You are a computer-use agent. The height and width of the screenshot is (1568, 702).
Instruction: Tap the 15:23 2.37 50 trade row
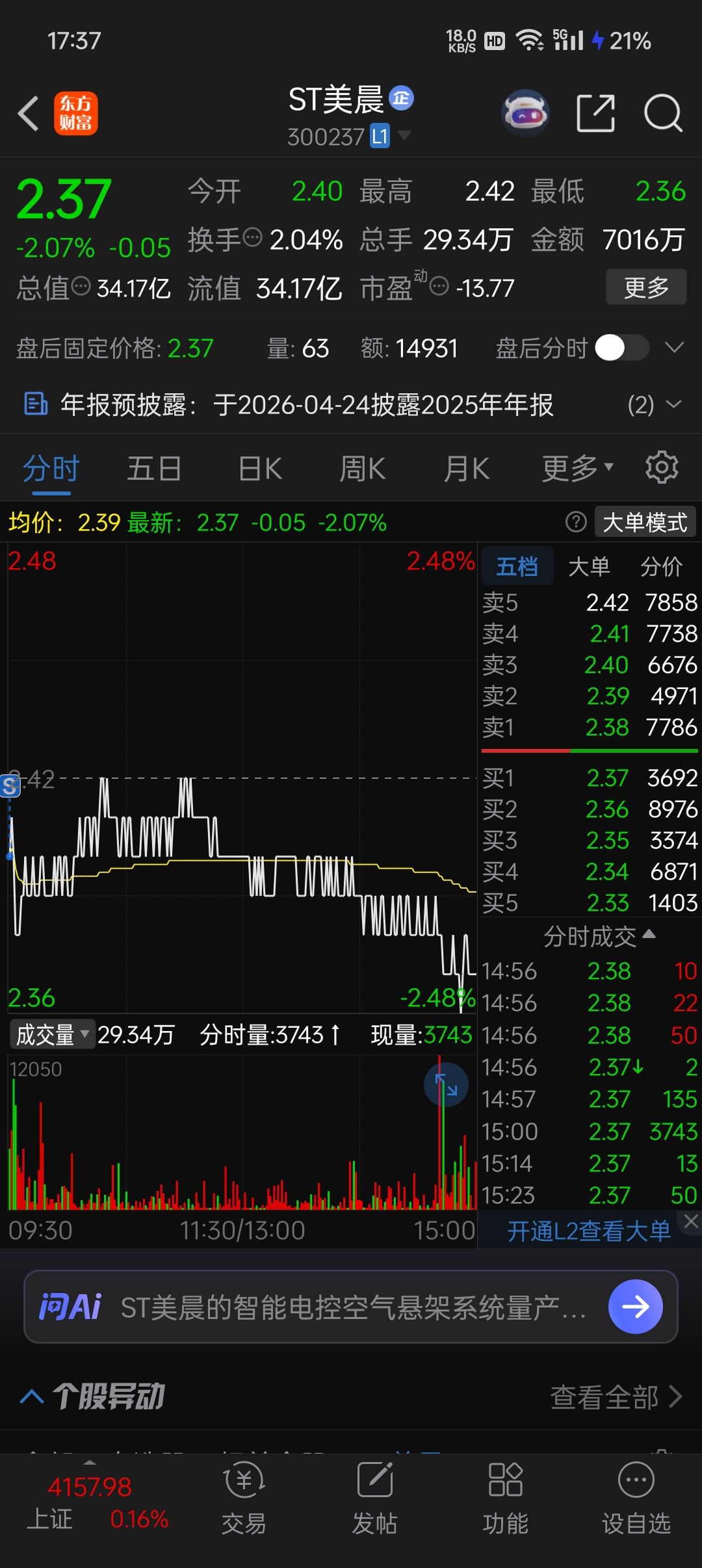click(590, 1196)
